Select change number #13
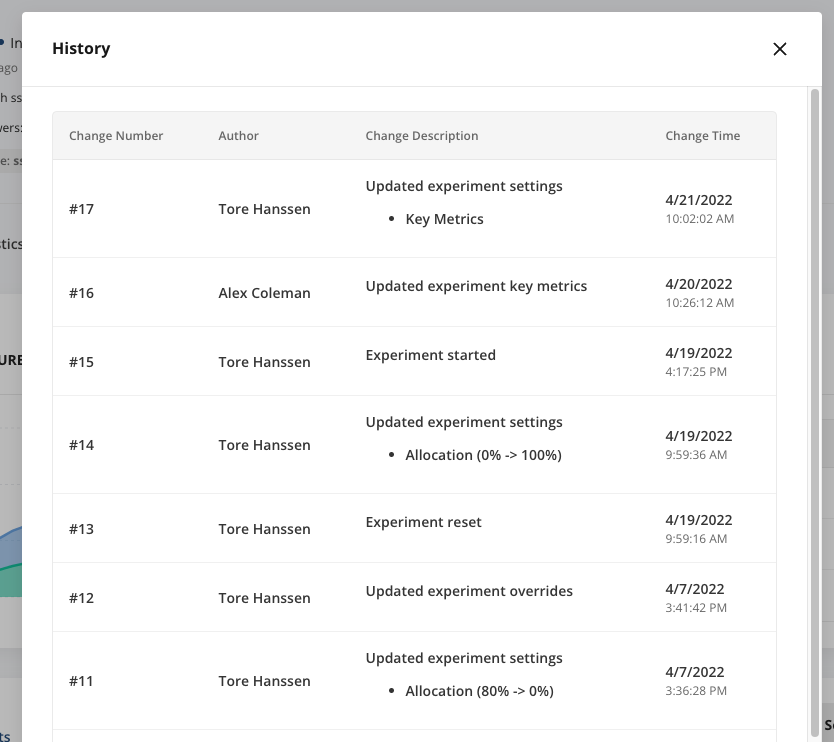Viewport: 834px width, 742px height. (81, 529)
